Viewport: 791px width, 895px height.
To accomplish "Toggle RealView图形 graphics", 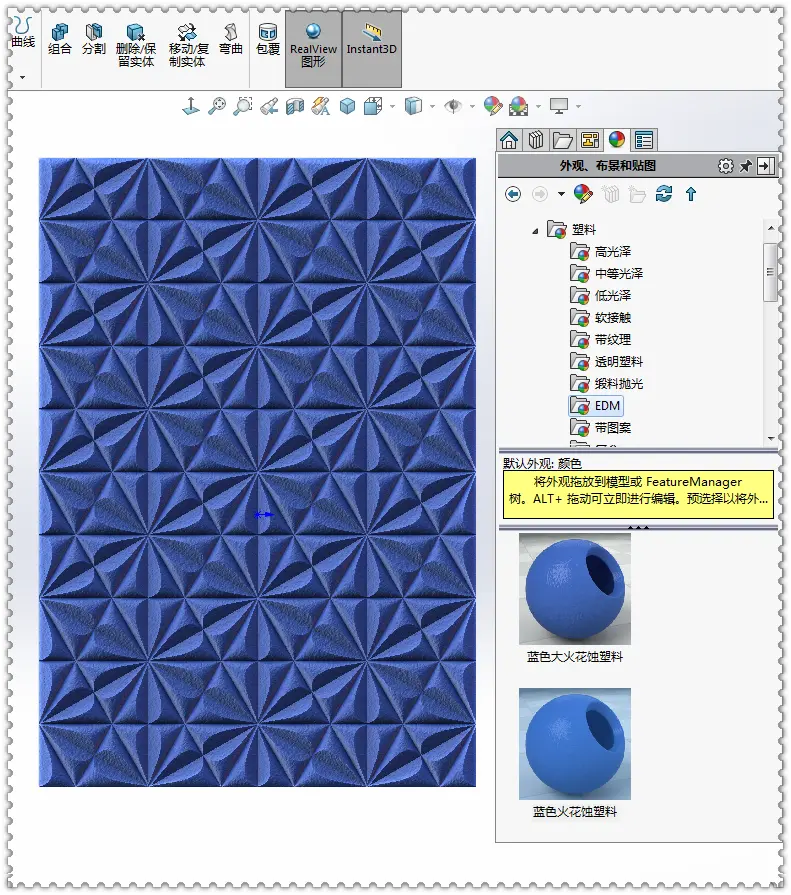I will (x=313, y=49).
